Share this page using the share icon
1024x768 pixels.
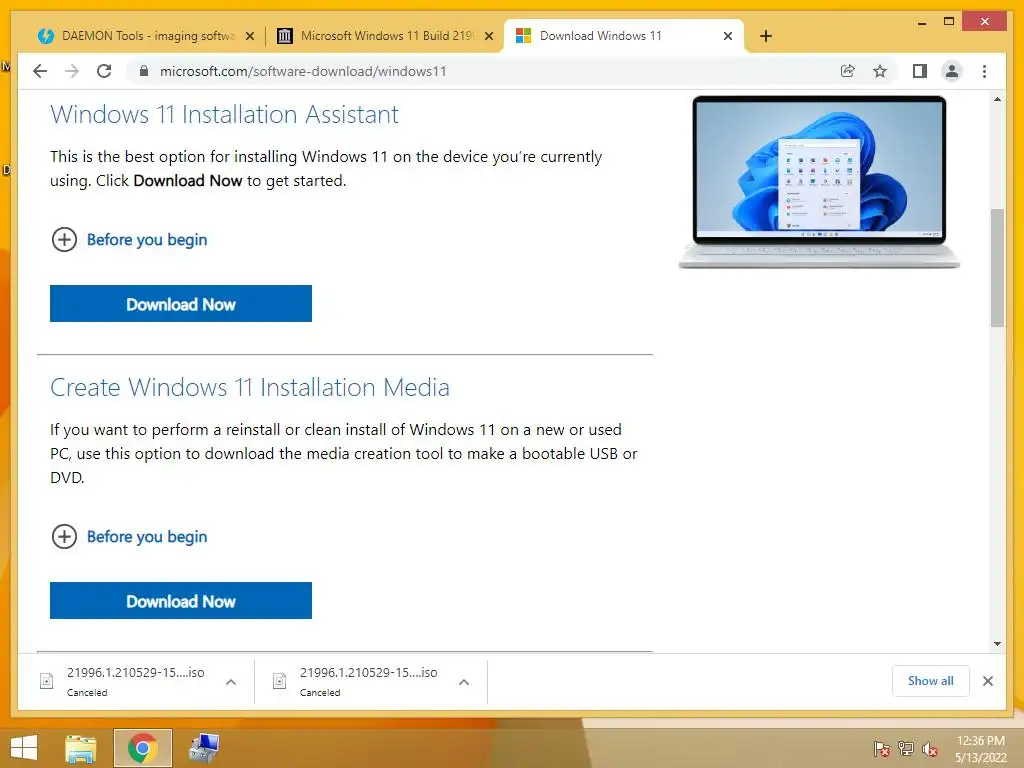point(848,71)
